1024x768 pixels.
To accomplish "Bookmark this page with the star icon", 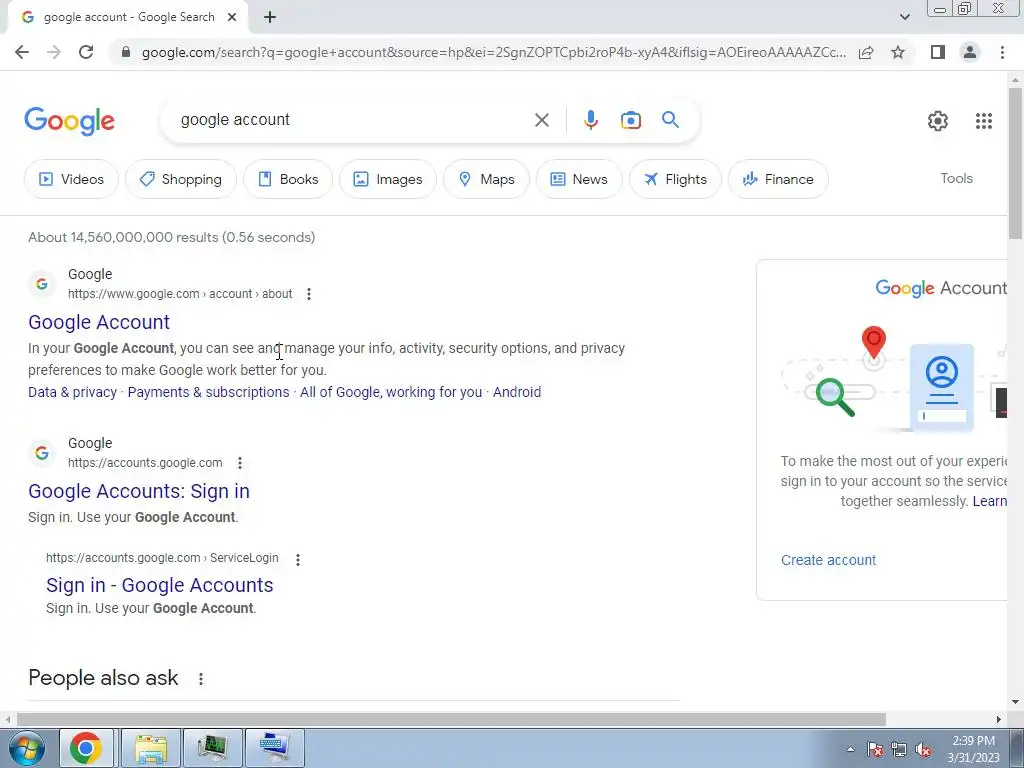I will [898, 52].
